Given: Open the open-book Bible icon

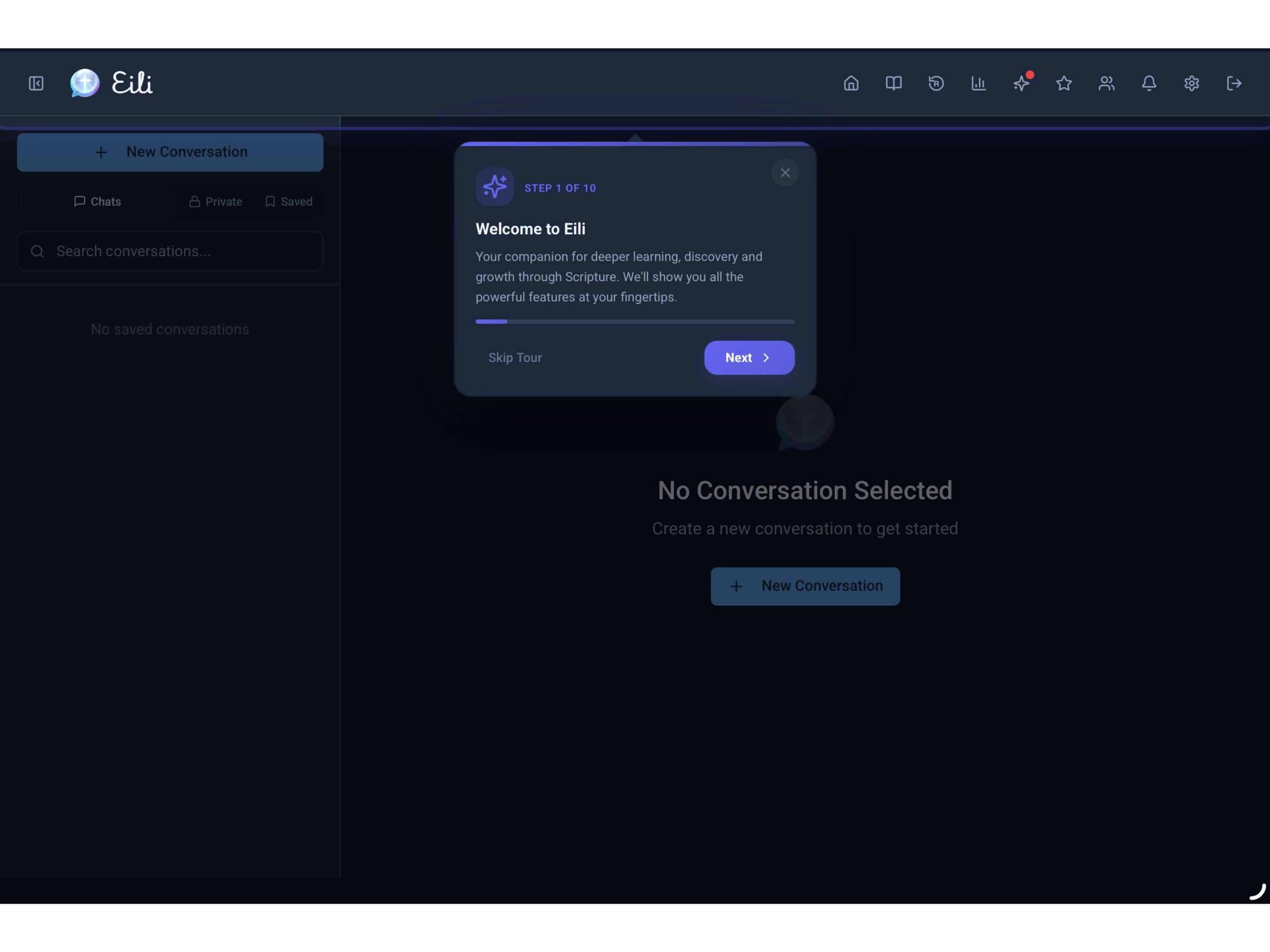Looking at the screenshot, I should tap(893, 84).
